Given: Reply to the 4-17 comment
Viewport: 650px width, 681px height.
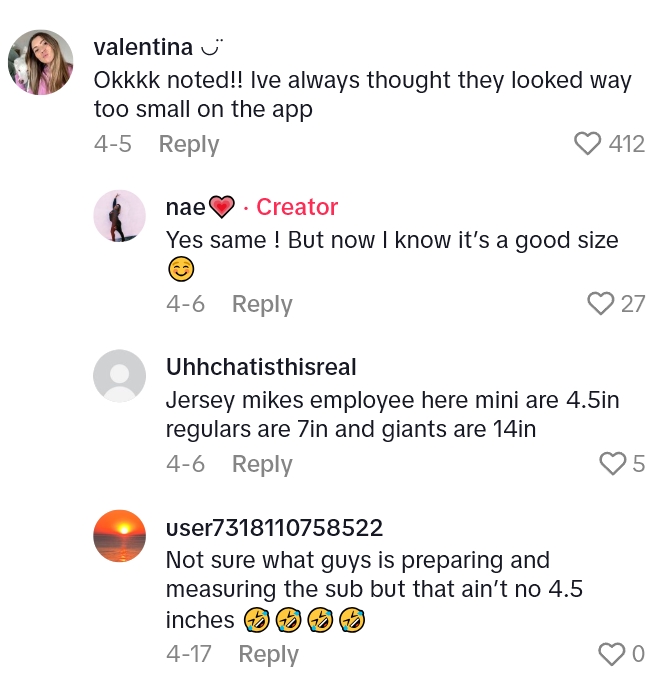Looking at the screenshot, I should [268, 655].
